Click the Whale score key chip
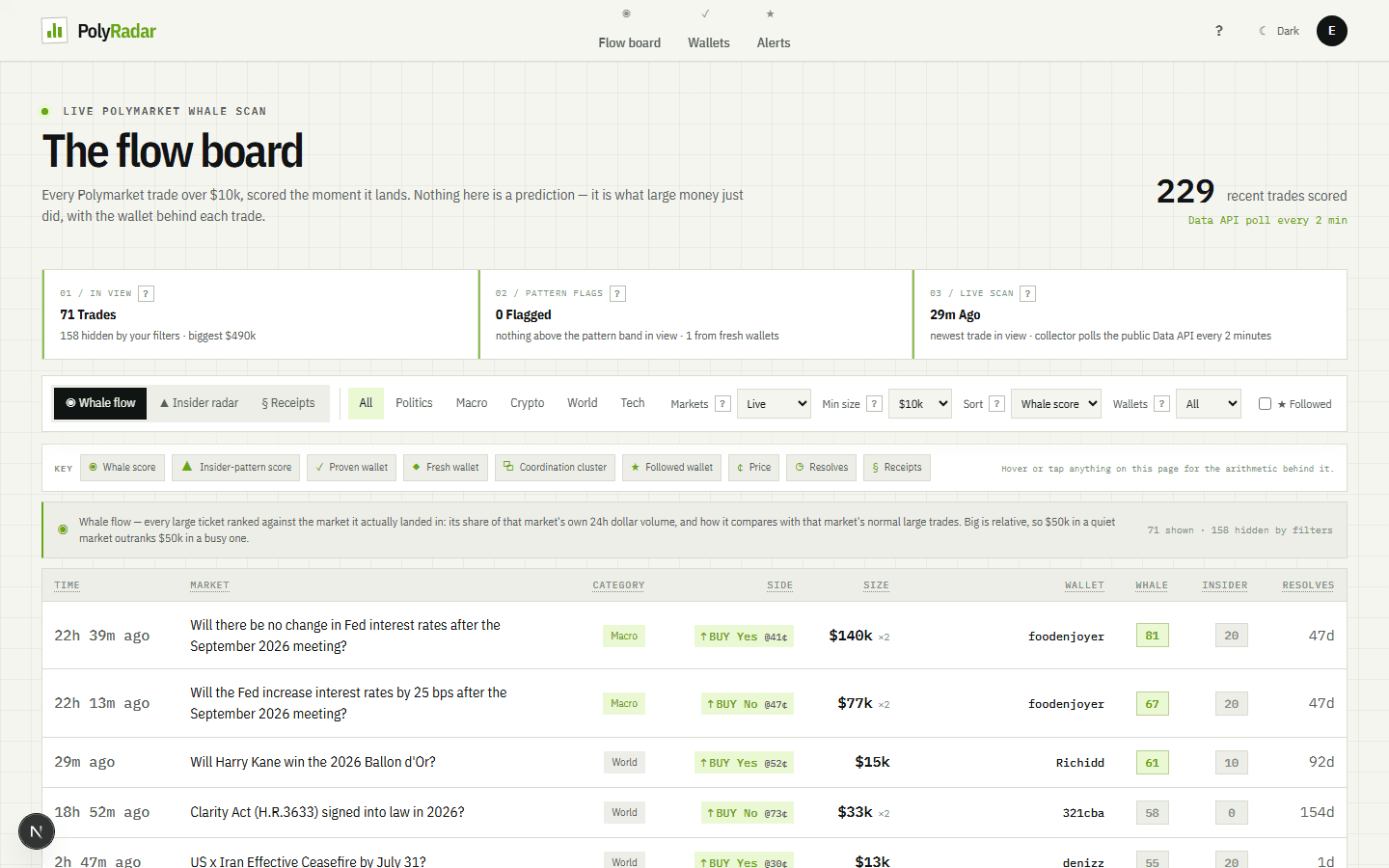The image size is (1389, 868). point(123,468)
